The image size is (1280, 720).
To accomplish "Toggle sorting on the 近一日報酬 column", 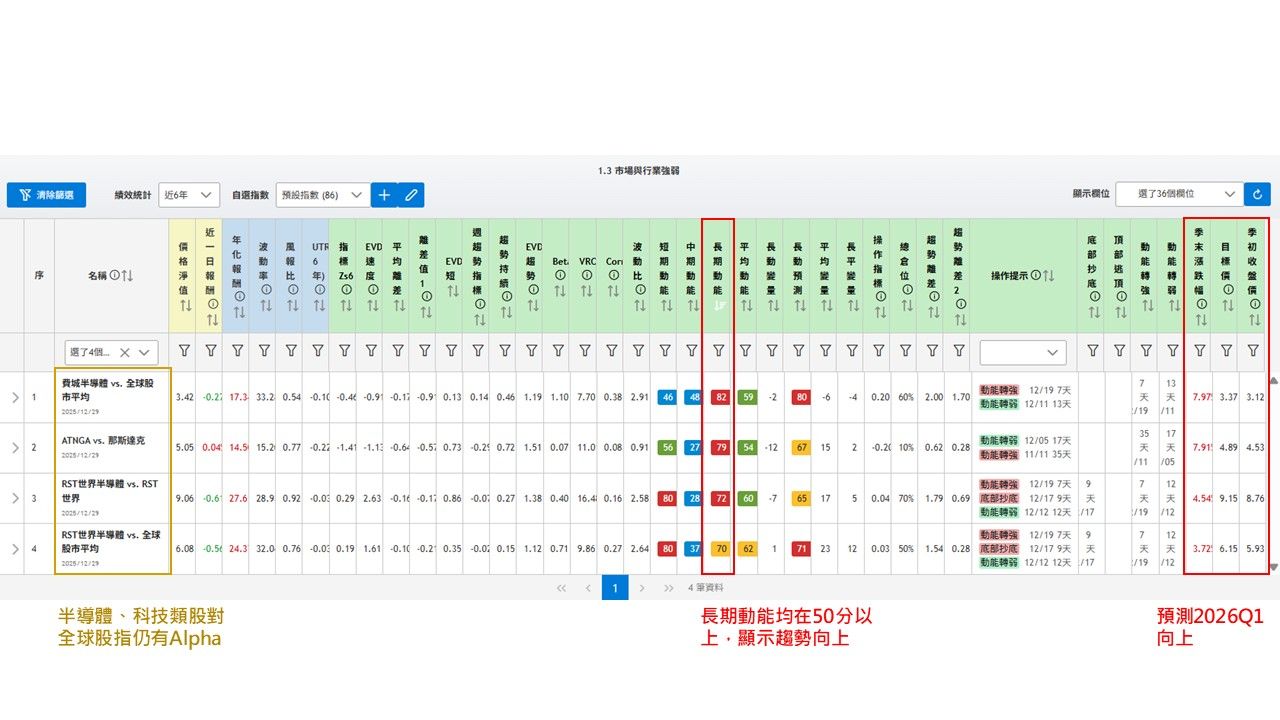I will tap(212, 319).
